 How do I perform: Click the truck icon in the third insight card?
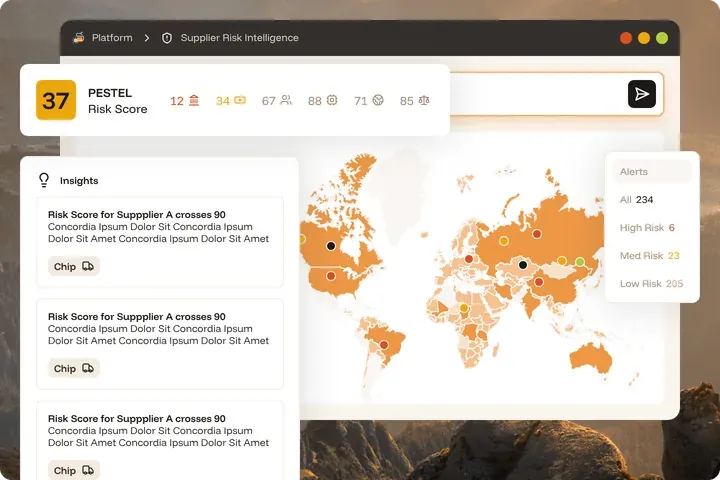[88, 470]
